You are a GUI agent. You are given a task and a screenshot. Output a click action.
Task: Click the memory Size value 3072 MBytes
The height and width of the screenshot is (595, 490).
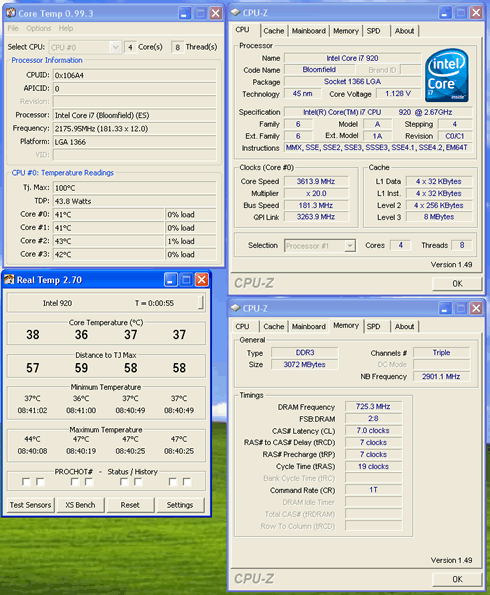[305, 364]
